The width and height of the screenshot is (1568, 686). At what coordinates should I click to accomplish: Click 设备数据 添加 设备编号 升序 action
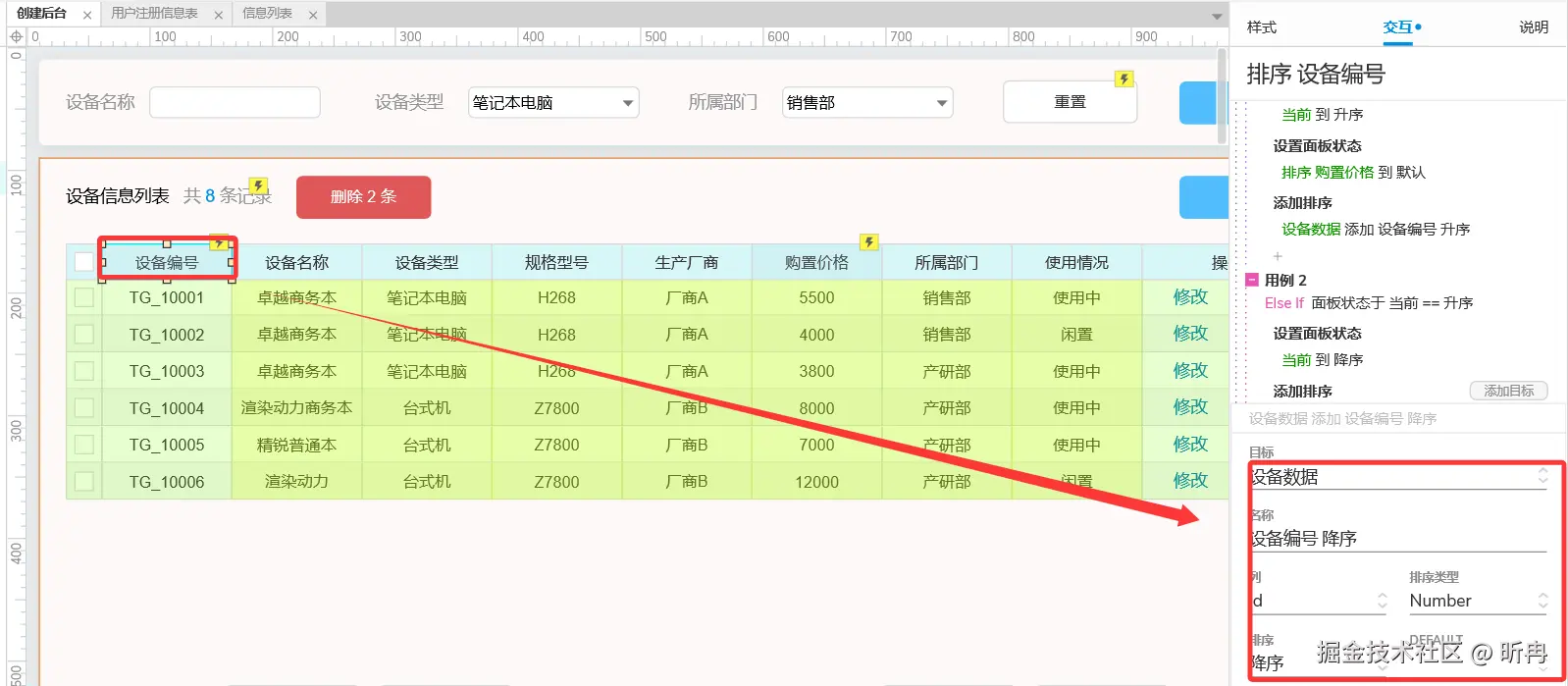coord(1376,230)
